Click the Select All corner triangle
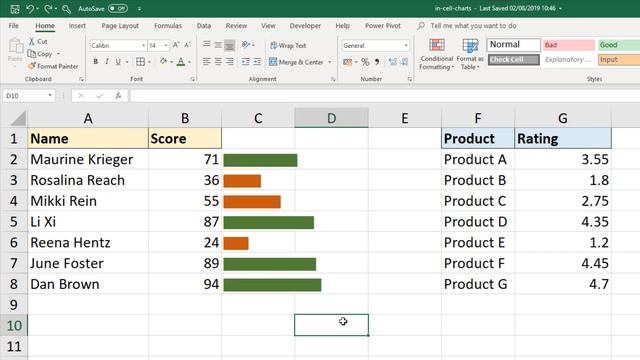This screenshot has width=640, height=360. pyautogui.click(x=18, y=118)
